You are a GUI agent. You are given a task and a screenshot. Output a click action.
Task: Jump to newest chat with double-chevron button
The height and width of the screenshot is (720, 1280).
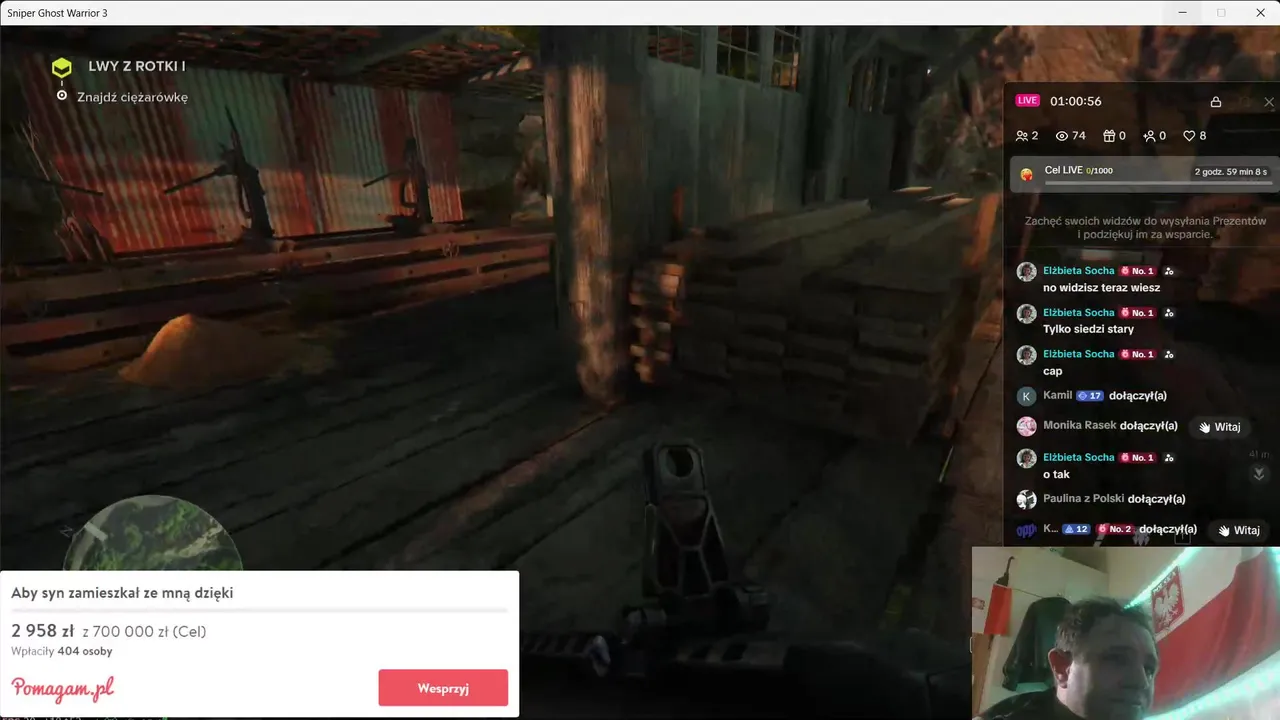[x=1259, y=474]
